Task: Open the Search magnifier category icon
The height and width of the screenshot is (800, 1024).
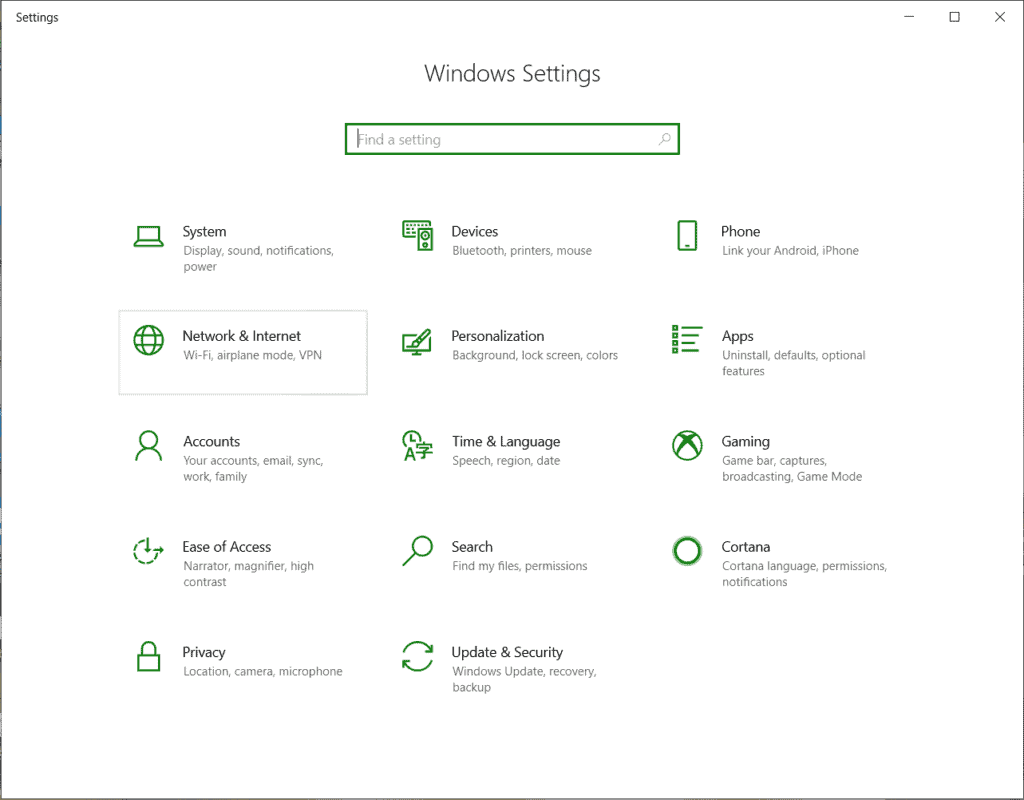Action: [x=417, y=551]
